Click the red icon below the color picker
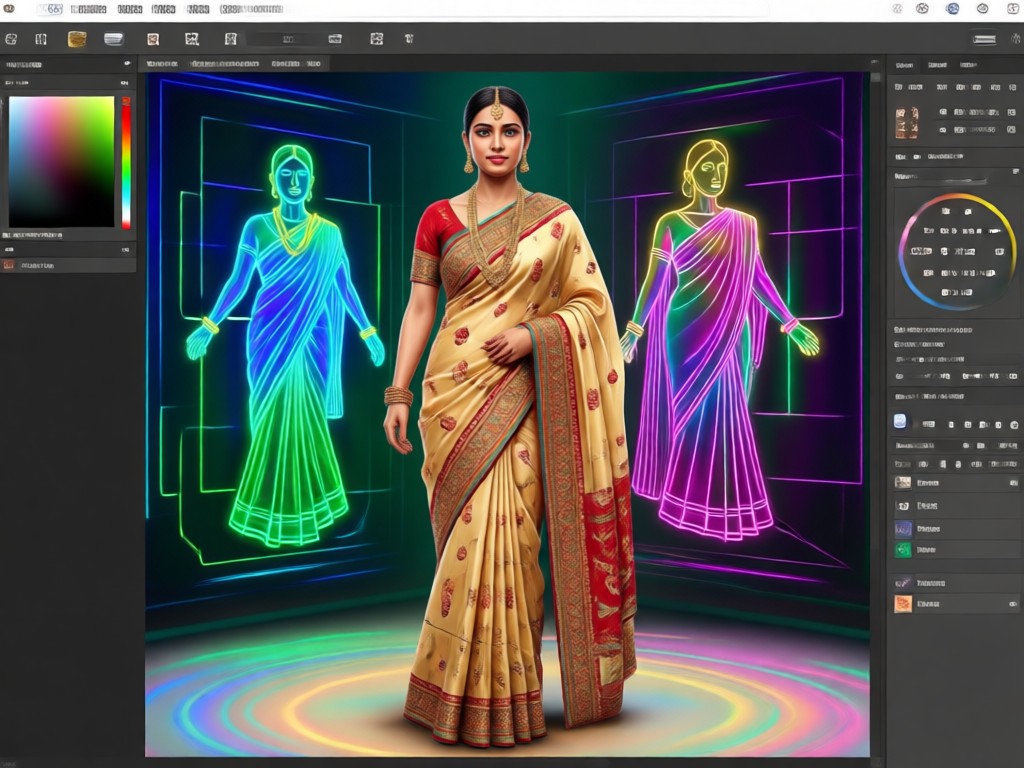 [x=8, y=265]
